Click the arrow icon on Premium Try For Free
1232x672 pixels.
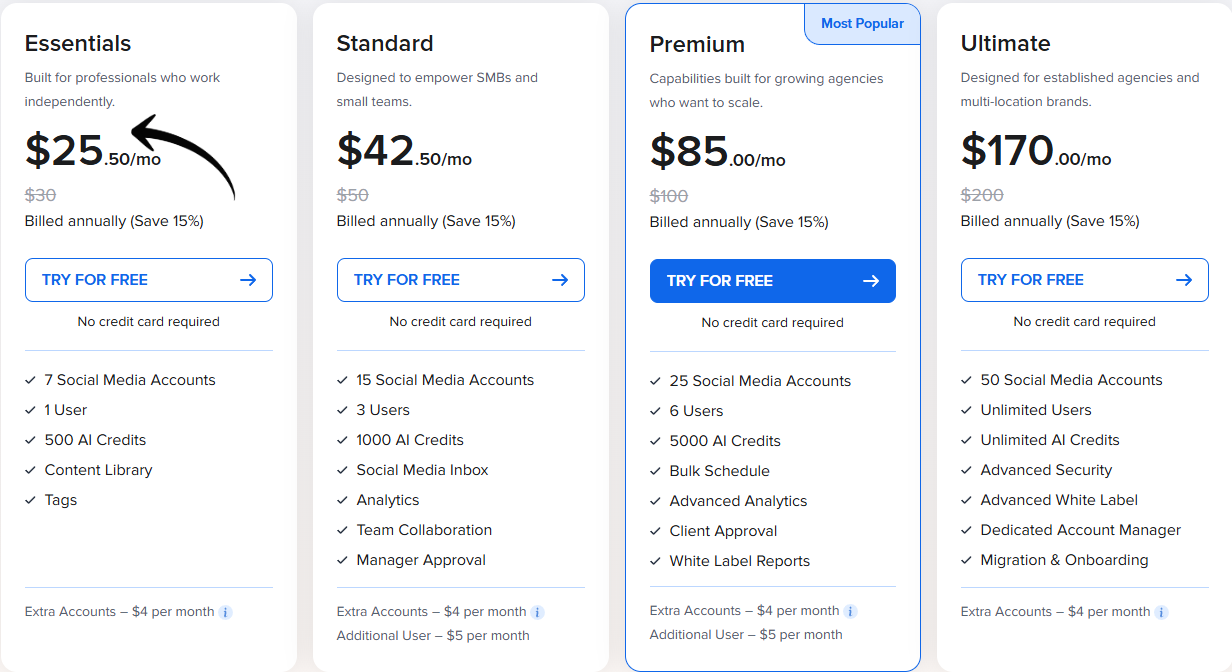[x=871, y=281]
